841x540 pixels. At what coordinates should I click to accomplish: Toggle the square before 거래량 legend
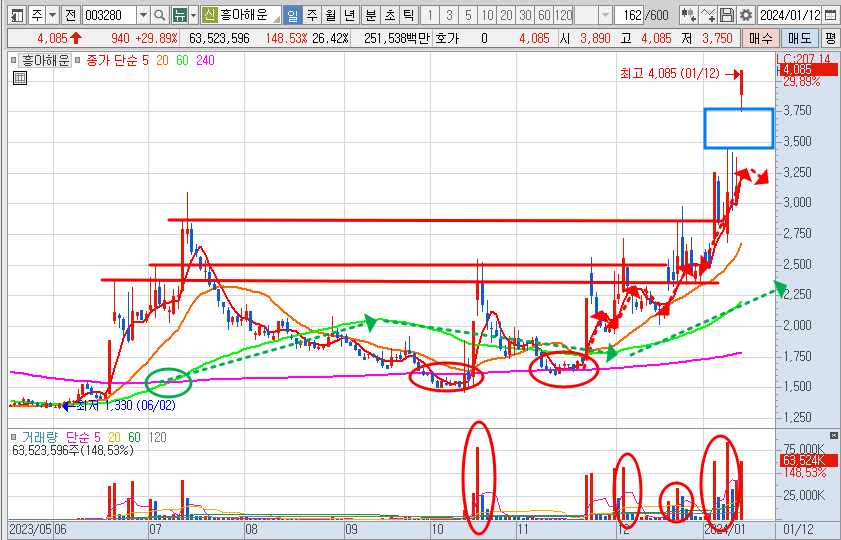coord(13,437)
